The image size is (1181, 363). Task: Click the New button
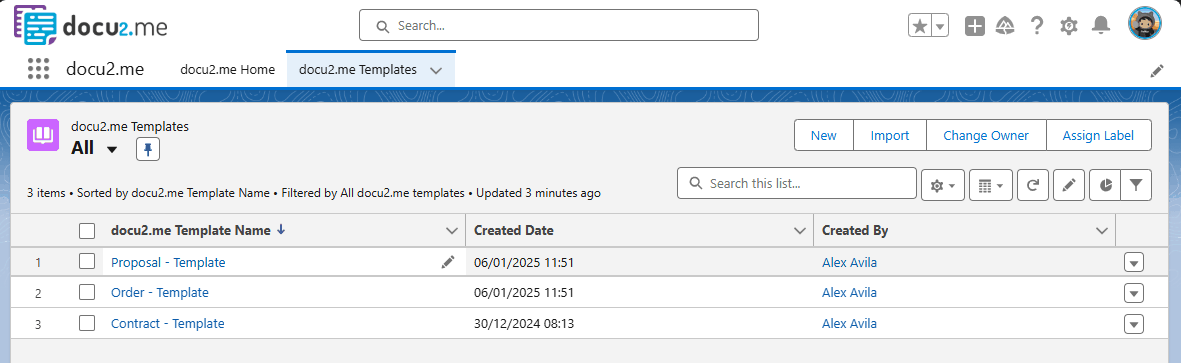pos(824,136)
